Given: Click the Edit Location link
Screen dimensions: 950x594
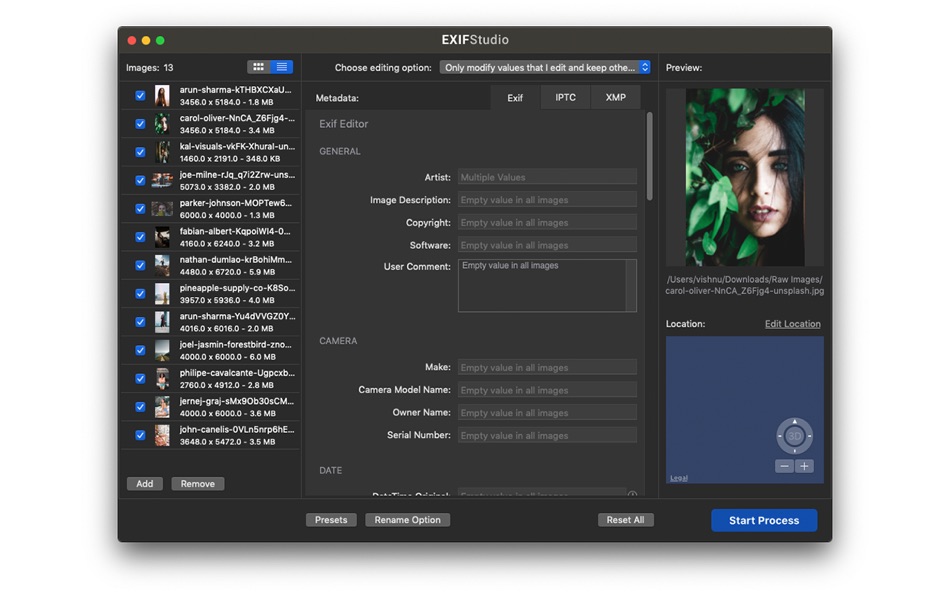Looking at the screenshot, I should (x=792, y=324).
